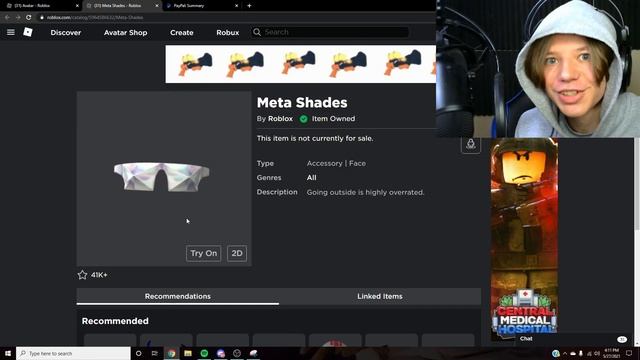
Task: Switch the item preview to 2D
Action: [x=237, y=253]
